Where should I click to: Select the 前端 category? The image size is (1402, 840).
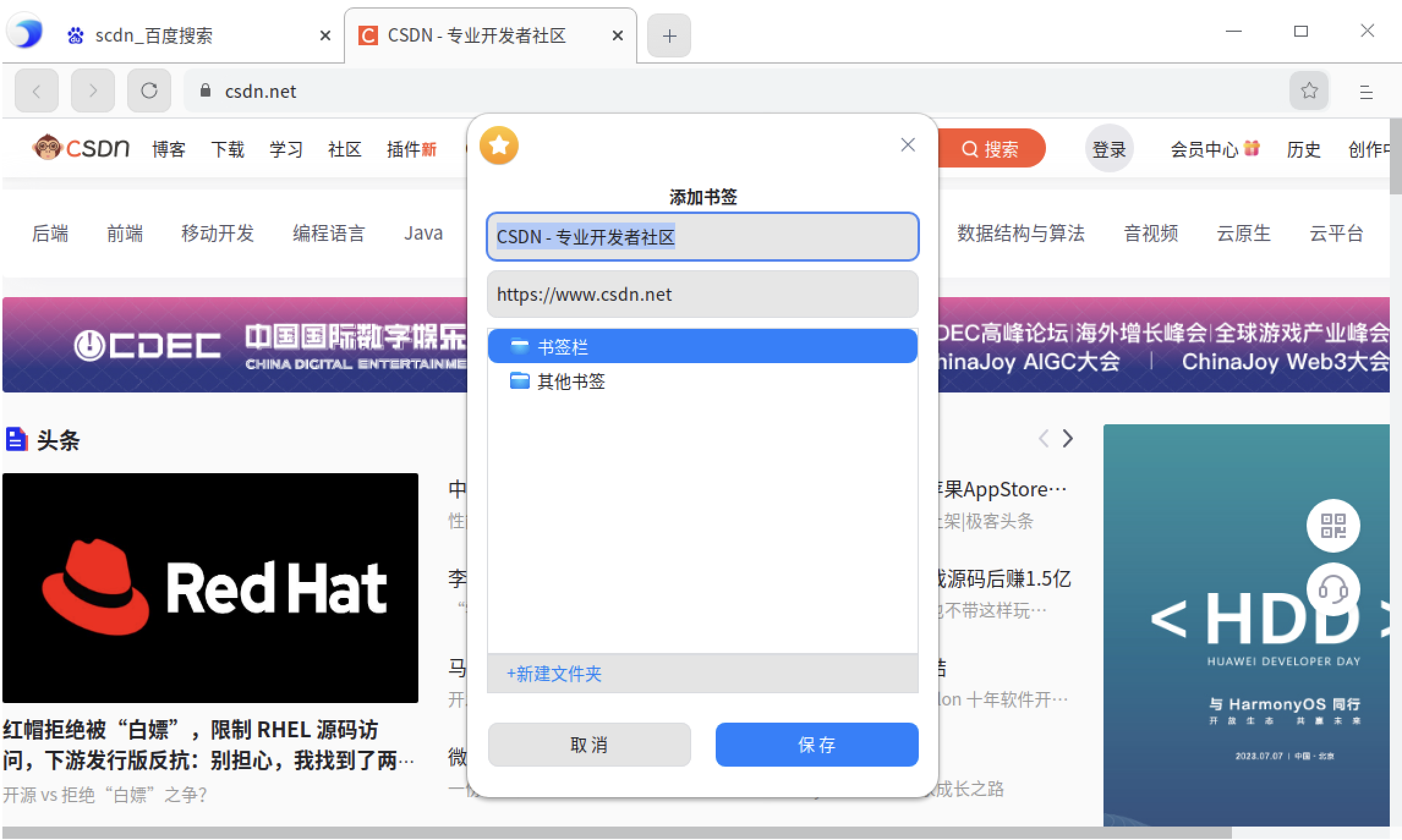pyautogui.click(x=125, y=234)
